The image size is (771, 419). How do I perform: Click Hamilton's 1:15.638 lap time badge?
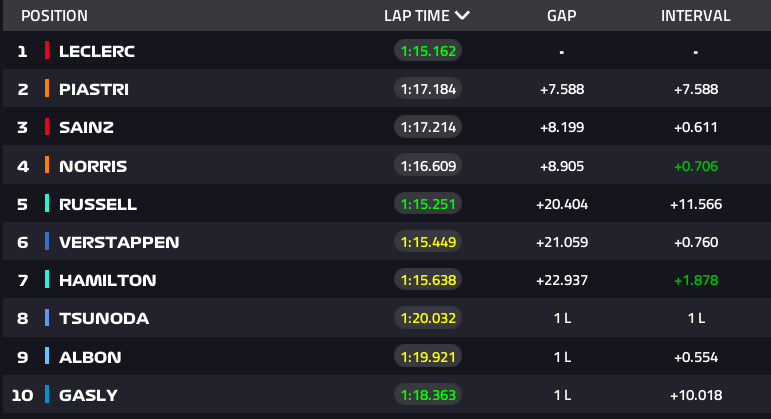click(427, 280)
